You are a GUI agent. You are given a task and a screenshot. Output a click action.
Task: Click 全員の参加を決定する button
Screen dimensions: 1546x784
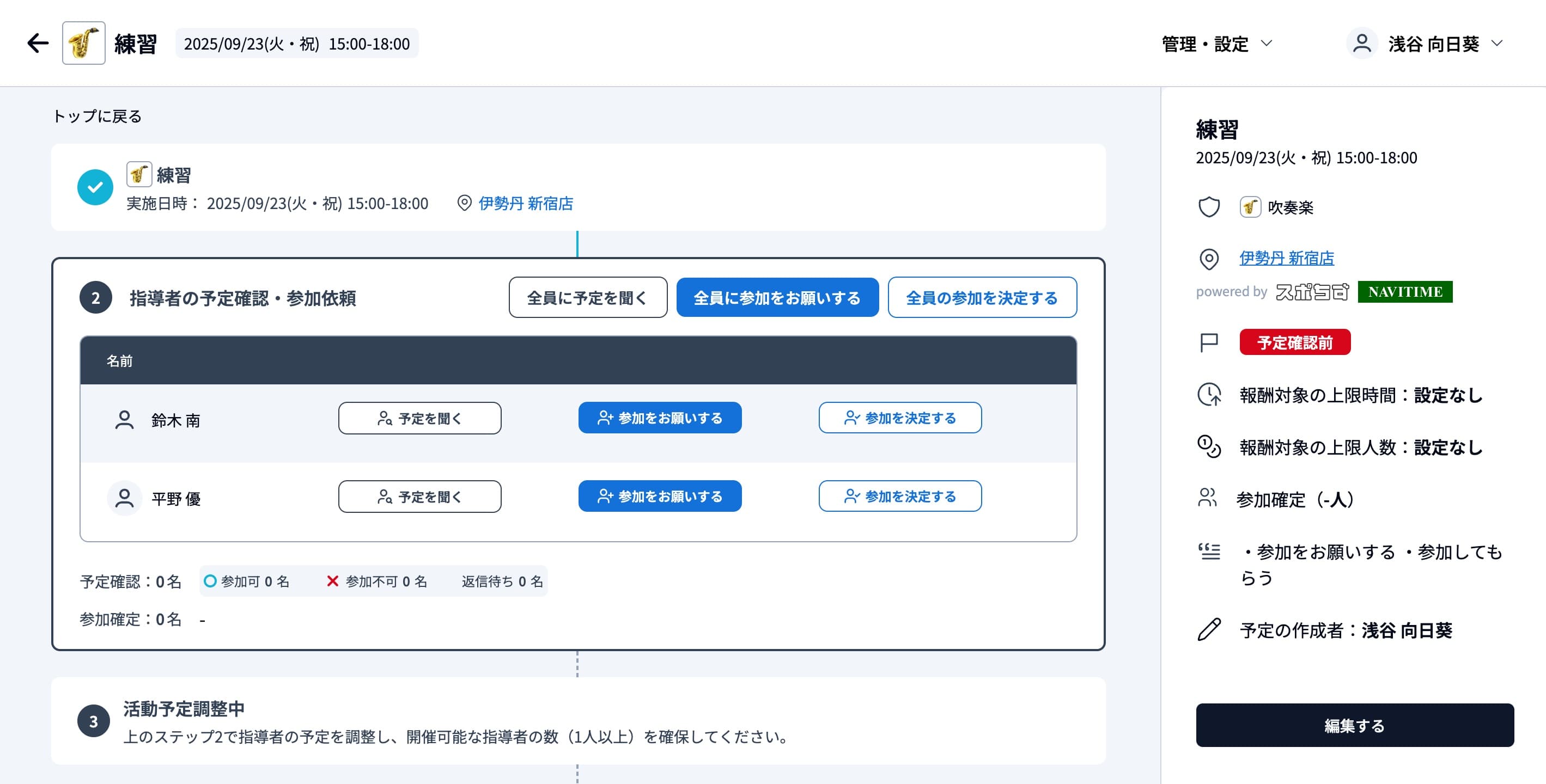(x=982, y=297)
